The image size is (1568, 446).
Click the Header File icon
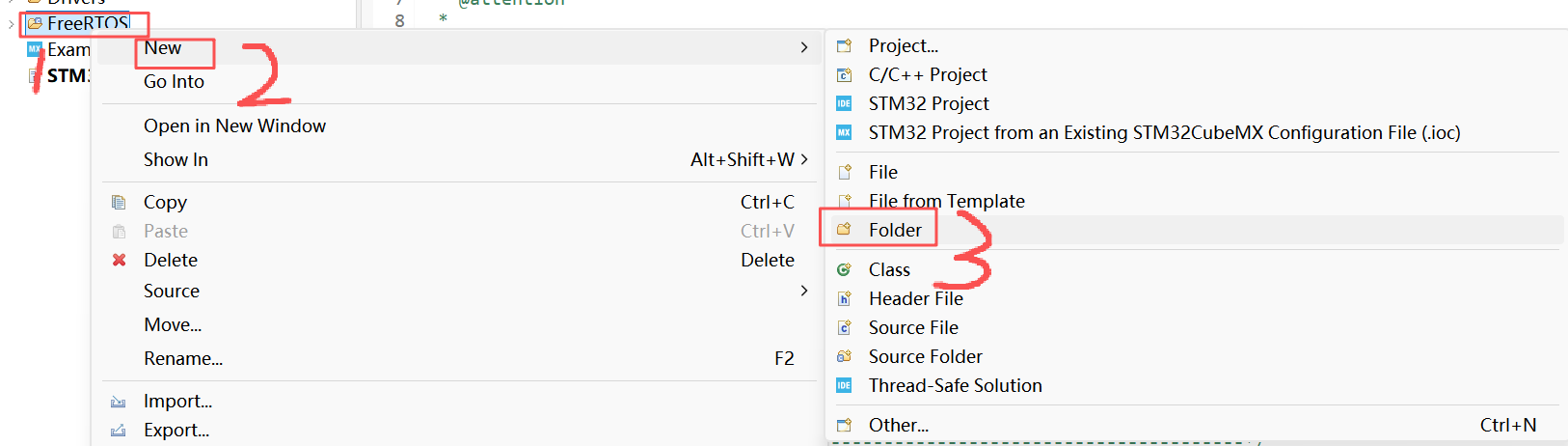click(844, 298)
